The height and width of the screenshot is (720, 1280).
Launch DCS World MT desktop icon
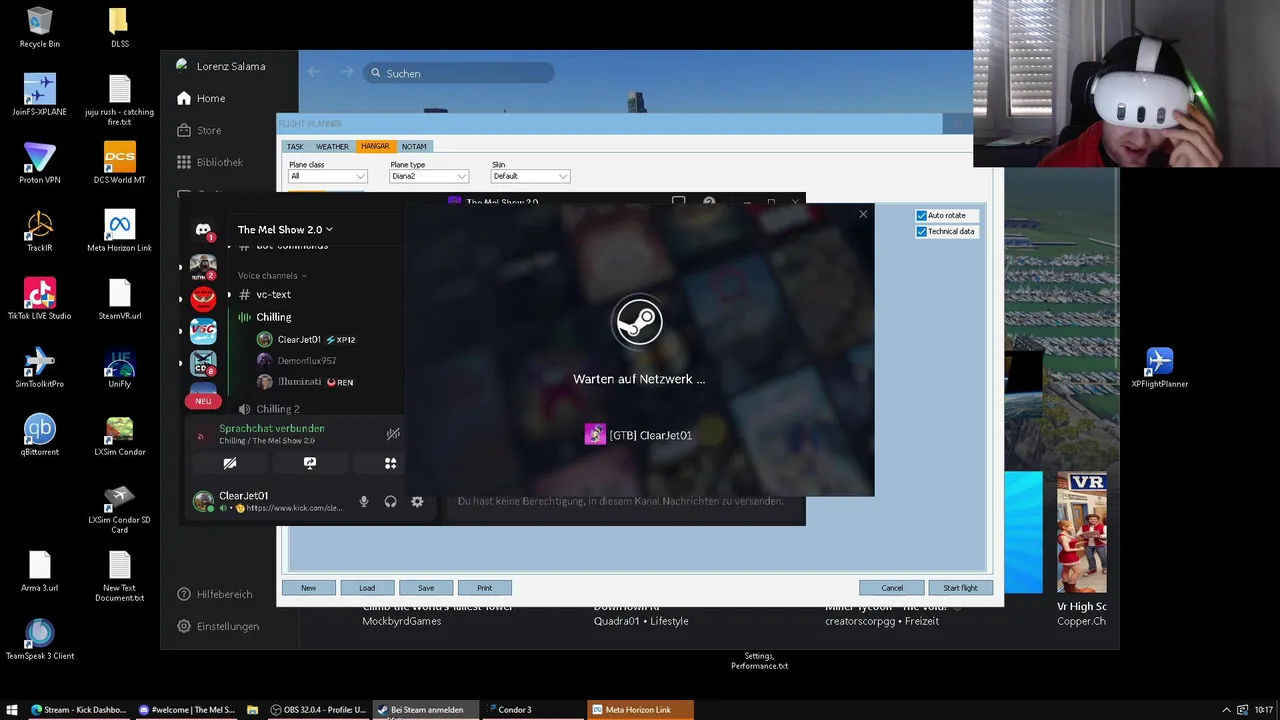tap(119, 163)
